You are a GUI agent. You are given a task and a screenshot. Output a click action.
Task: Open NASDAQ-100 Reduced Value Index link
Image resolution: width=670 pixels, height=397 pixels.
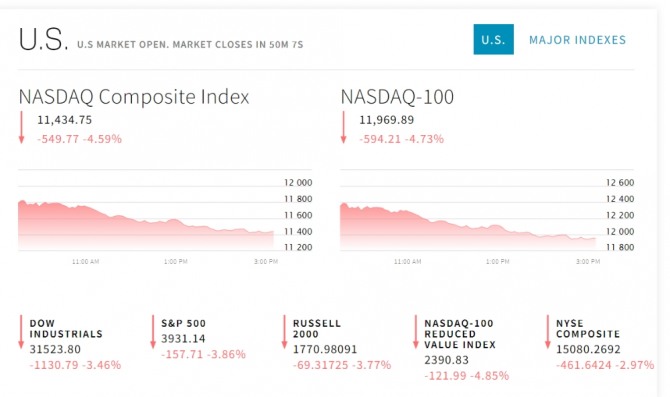point(460,334)
